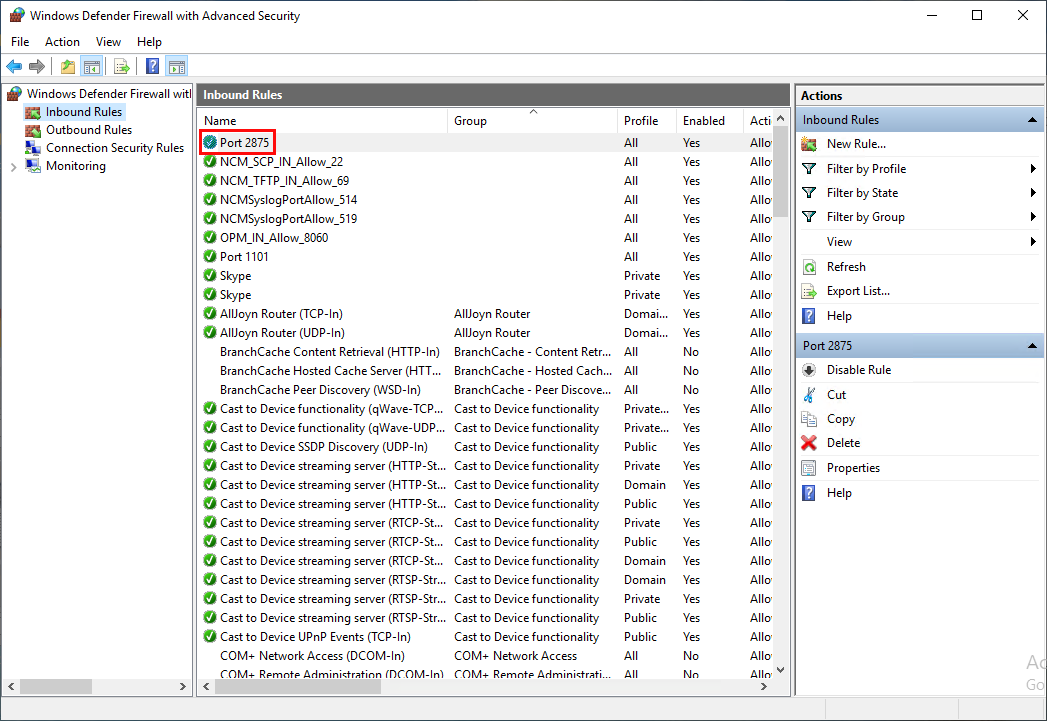The width and height of the screenshot is (1047, 721).
Task: Open the File menu
Action: [20, 42]
